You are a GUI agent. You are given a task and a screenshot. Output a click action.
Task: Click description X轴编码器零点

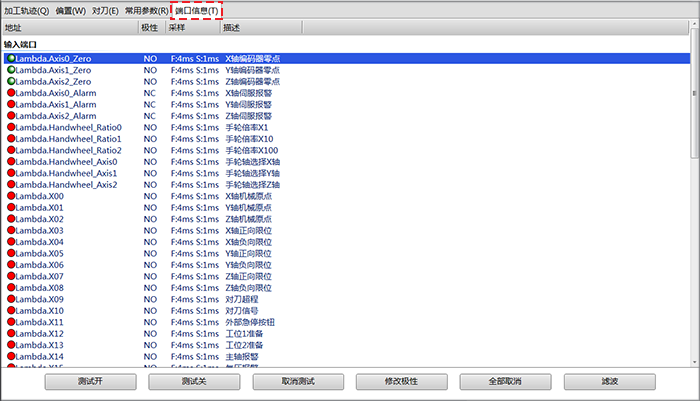point(253,58)
